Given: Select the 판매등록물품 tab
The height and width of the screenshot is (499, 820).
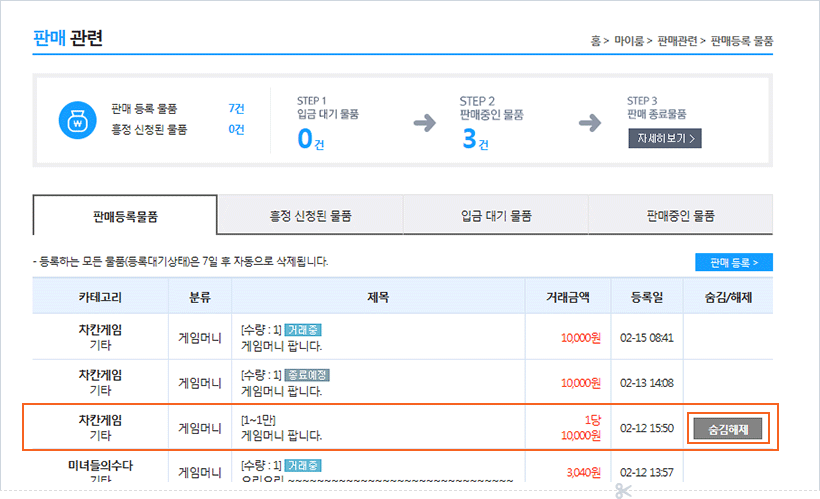Looking at the screenshot, I should pos(125,215).
